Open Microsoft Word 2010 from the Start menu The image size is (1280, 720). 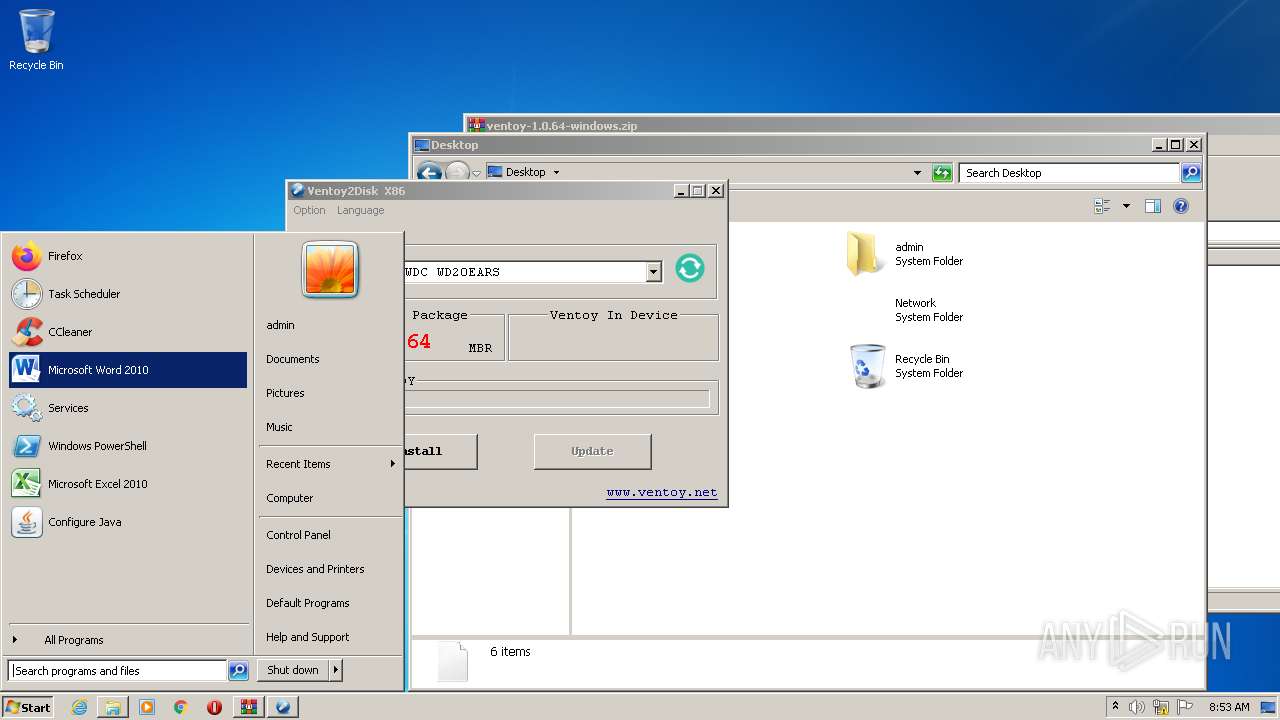click(x=128, y=370)
